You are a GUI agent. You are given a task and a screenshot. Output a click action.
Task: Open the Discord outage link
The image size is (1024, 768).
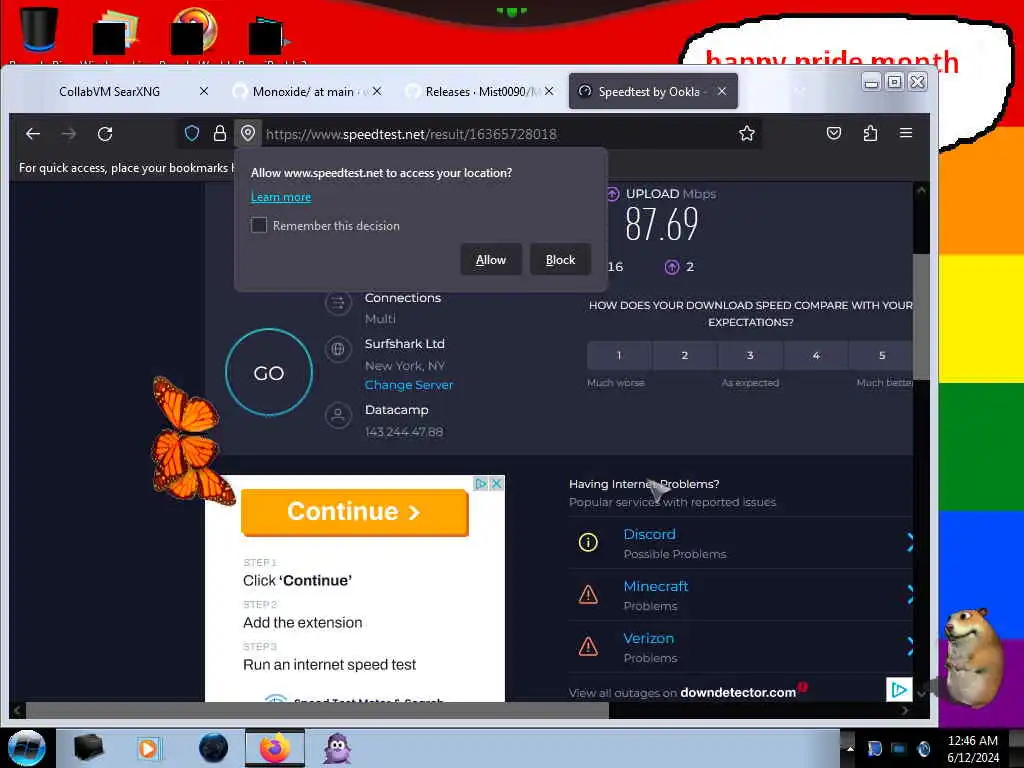point(649,534)
